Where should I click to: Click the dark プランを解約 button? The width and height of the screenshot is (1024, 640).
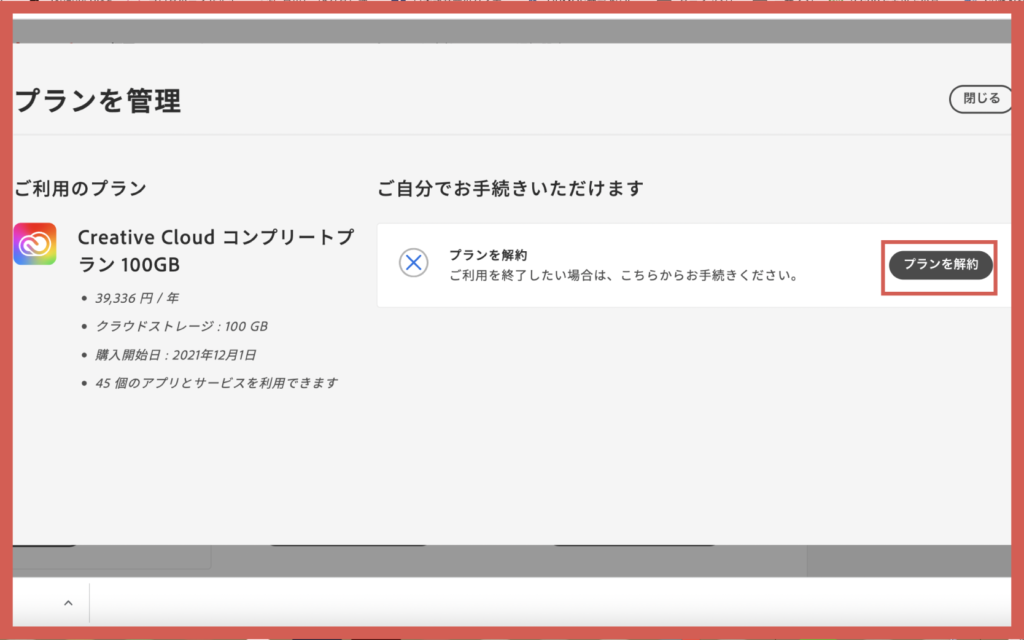(x=940, y=264)
